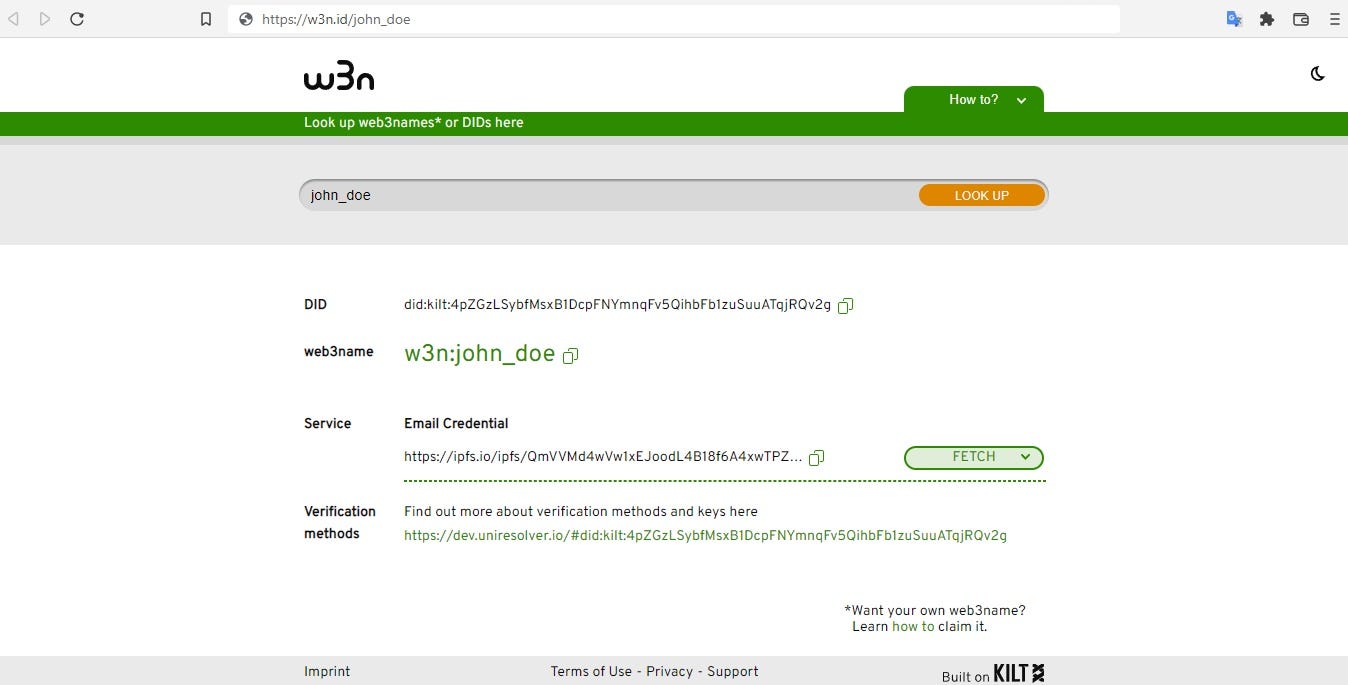Click 'Look up web3names* or DIDs here' text
Image resolution: width=1348 pixels, height=685 pixels.
414,122
